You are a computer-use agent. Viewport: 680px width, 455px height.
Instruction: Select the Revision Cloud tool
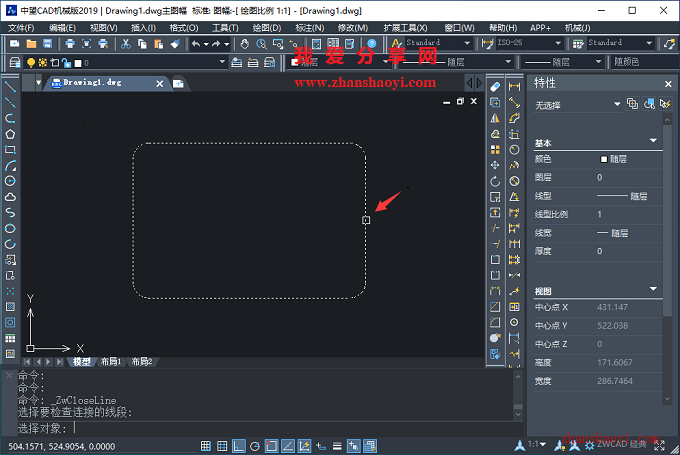(x=10, y=197)
